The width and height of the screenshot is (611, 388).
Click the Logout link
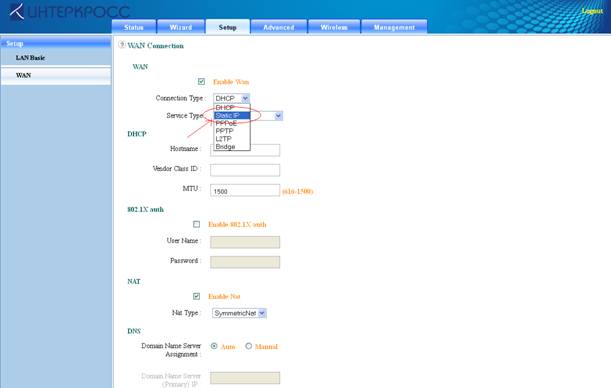click(592, 11)
